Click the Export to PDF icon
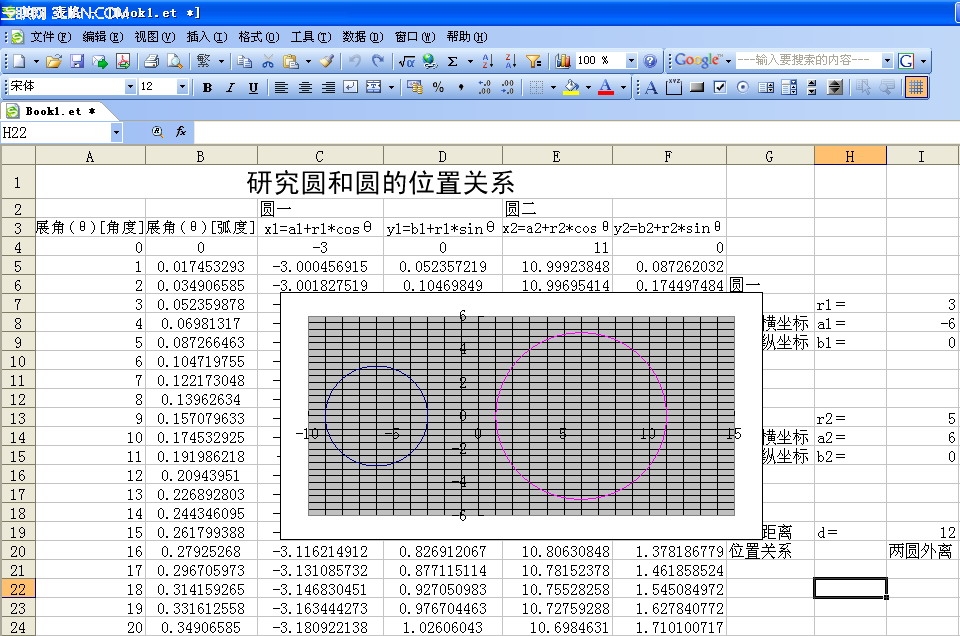The image size is (960, 636). click(x=123, y=61)
